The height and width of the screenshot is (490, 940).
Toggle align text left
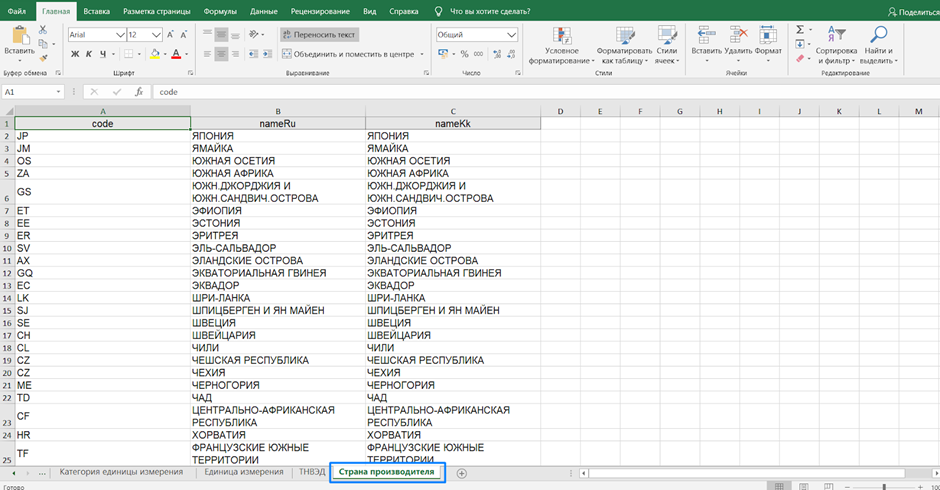pos(207,54)
